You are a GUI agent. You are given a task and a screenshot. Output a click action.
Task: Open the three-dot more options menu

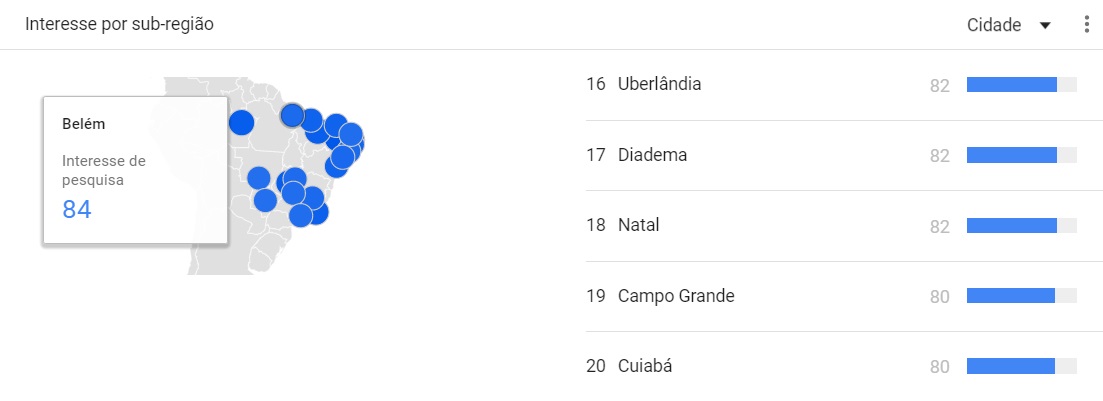(1087, 25)
